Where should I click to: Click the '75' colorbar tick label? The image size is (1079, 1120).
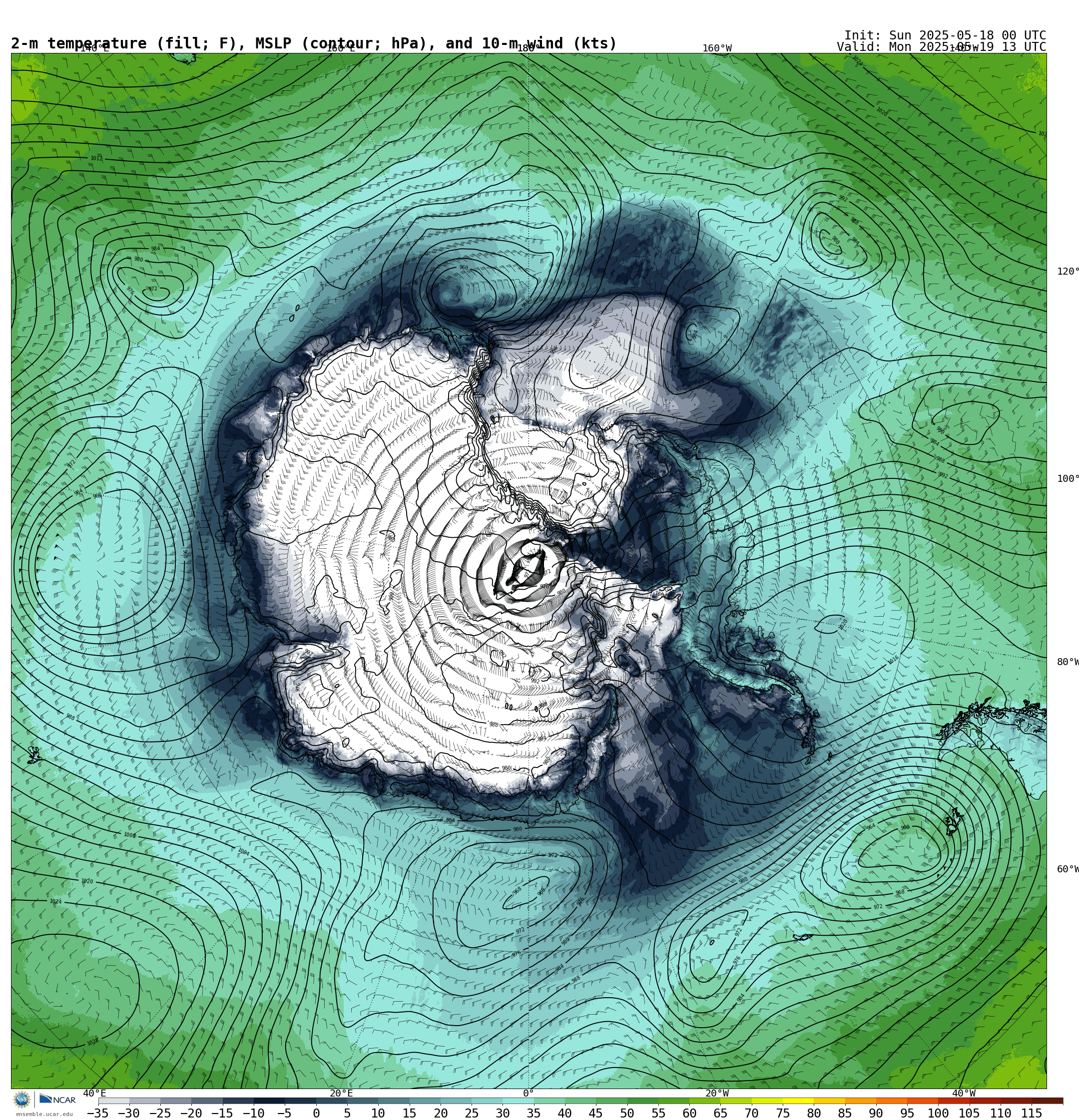[782, 1113]
